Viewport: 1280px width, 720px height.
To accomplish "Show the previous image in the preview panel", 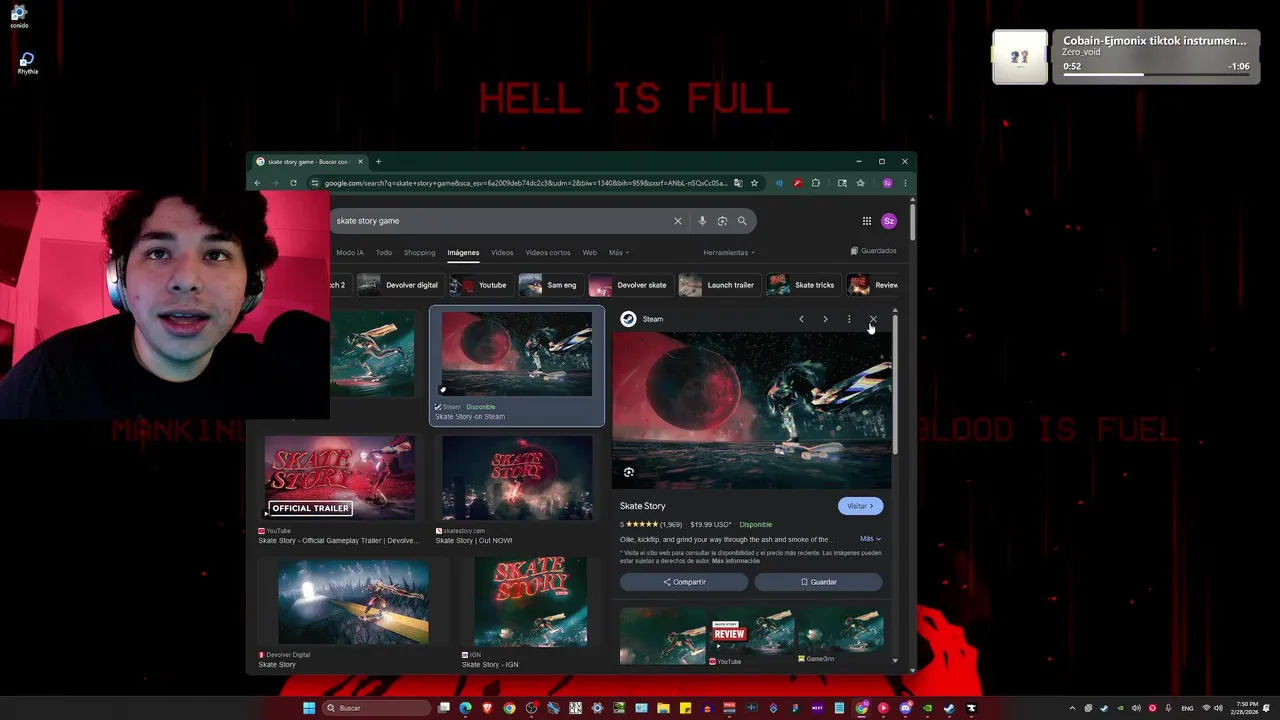I will [801, 319].
